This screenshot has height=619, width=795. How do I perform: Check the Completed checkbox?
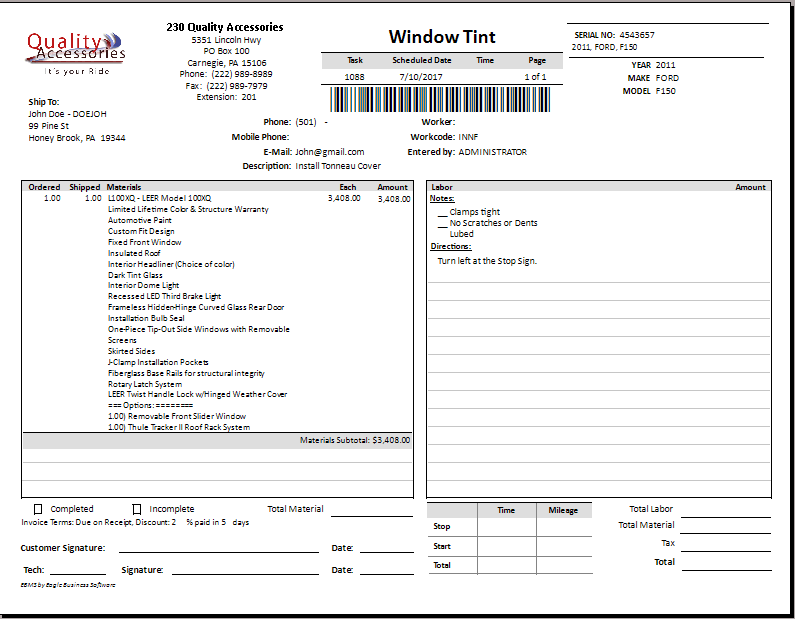point(38,509)
